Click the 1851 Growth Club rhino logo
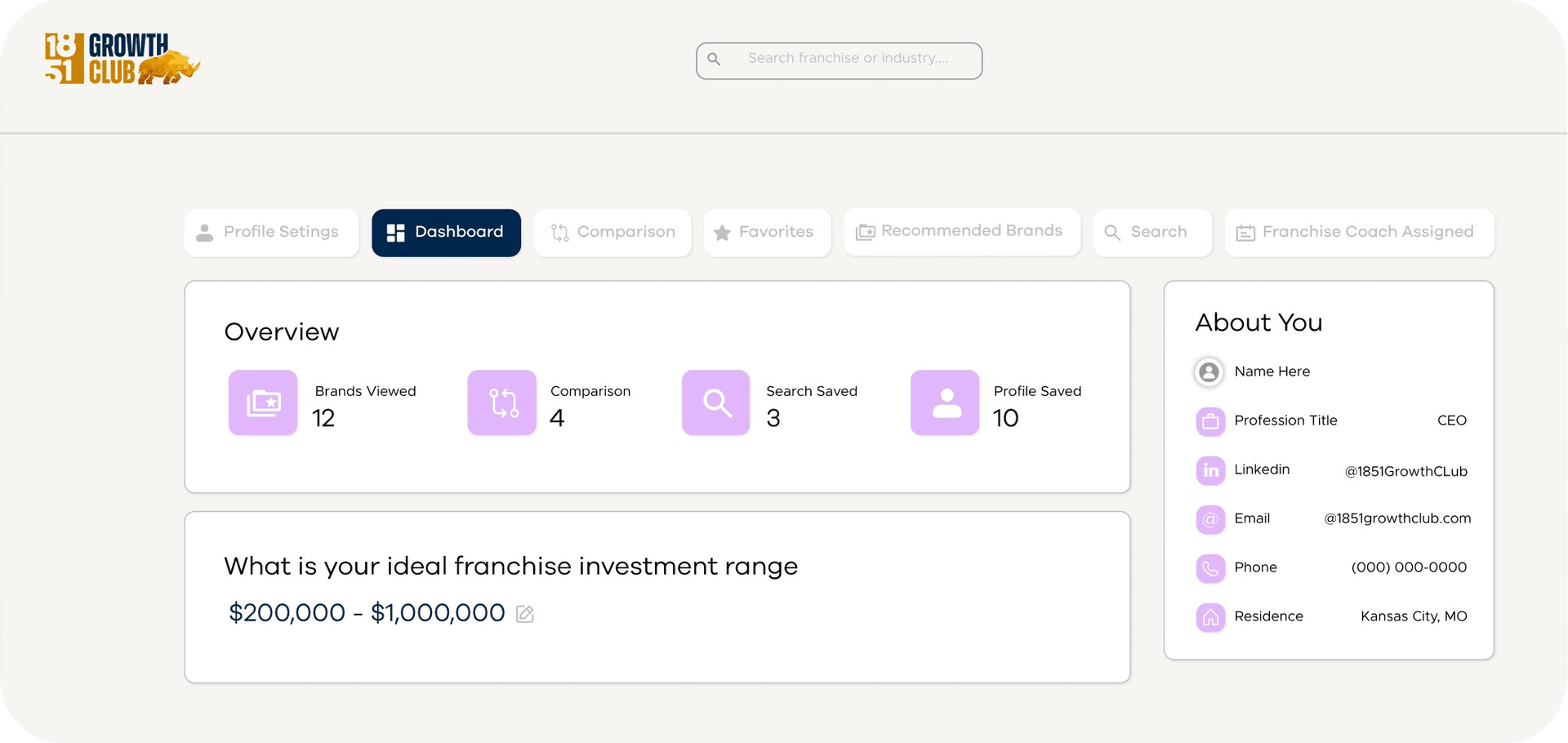 [x=121, y=59]
